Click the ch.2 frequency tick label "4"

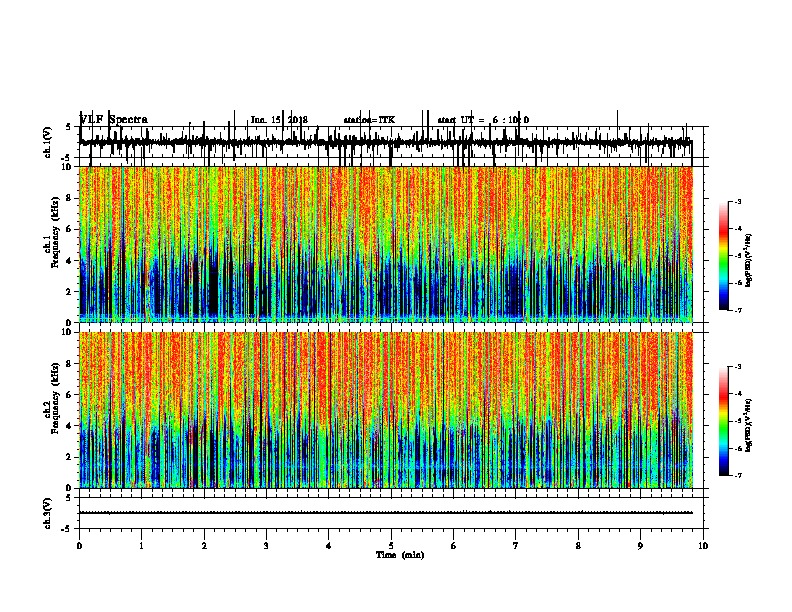(70, 426)
